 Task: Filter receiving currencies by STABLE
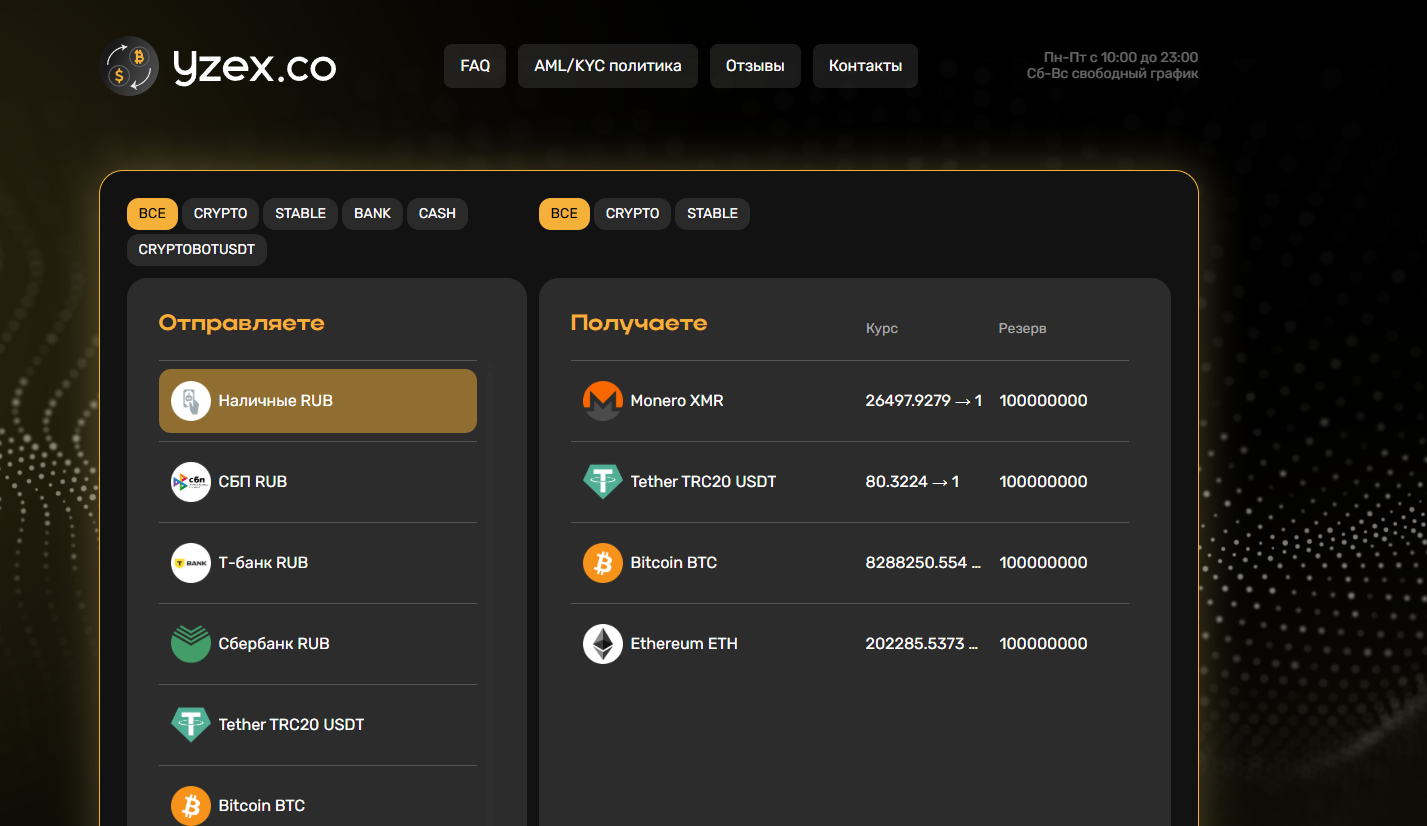click(713, 214)
